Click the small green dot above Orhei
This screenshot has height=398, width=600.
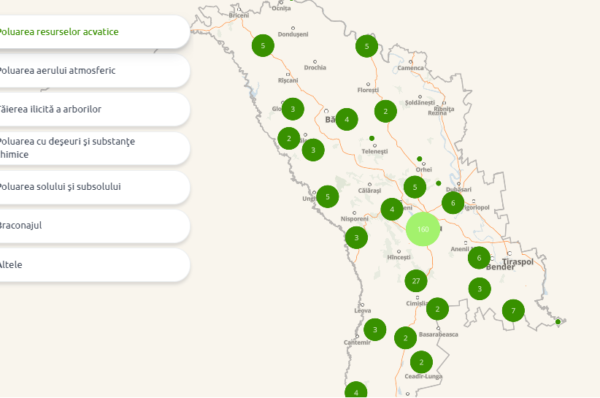pos(419,158)
